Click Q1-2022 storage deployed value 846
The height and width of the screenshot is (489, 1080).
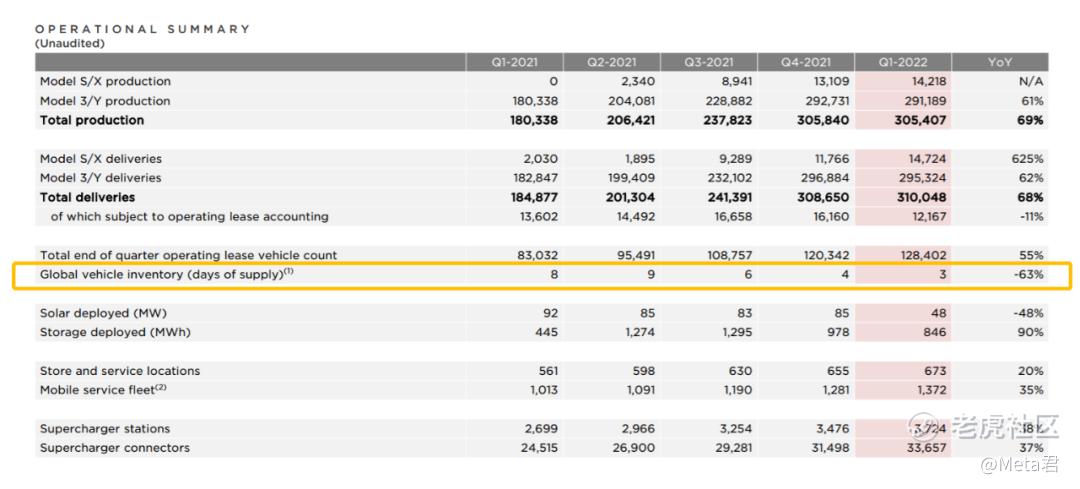[935, 332]
